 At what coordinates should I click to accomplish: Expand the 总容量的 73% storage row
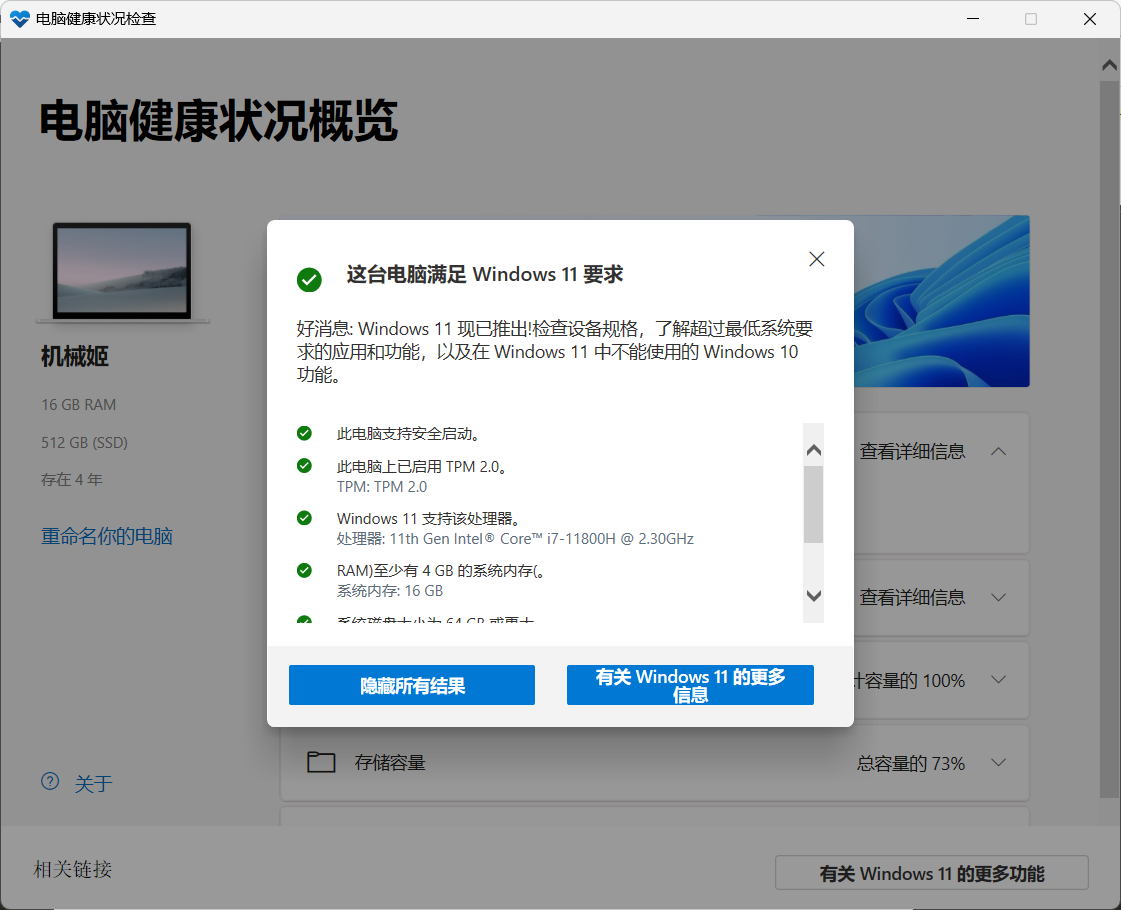(x=998, y=762)
